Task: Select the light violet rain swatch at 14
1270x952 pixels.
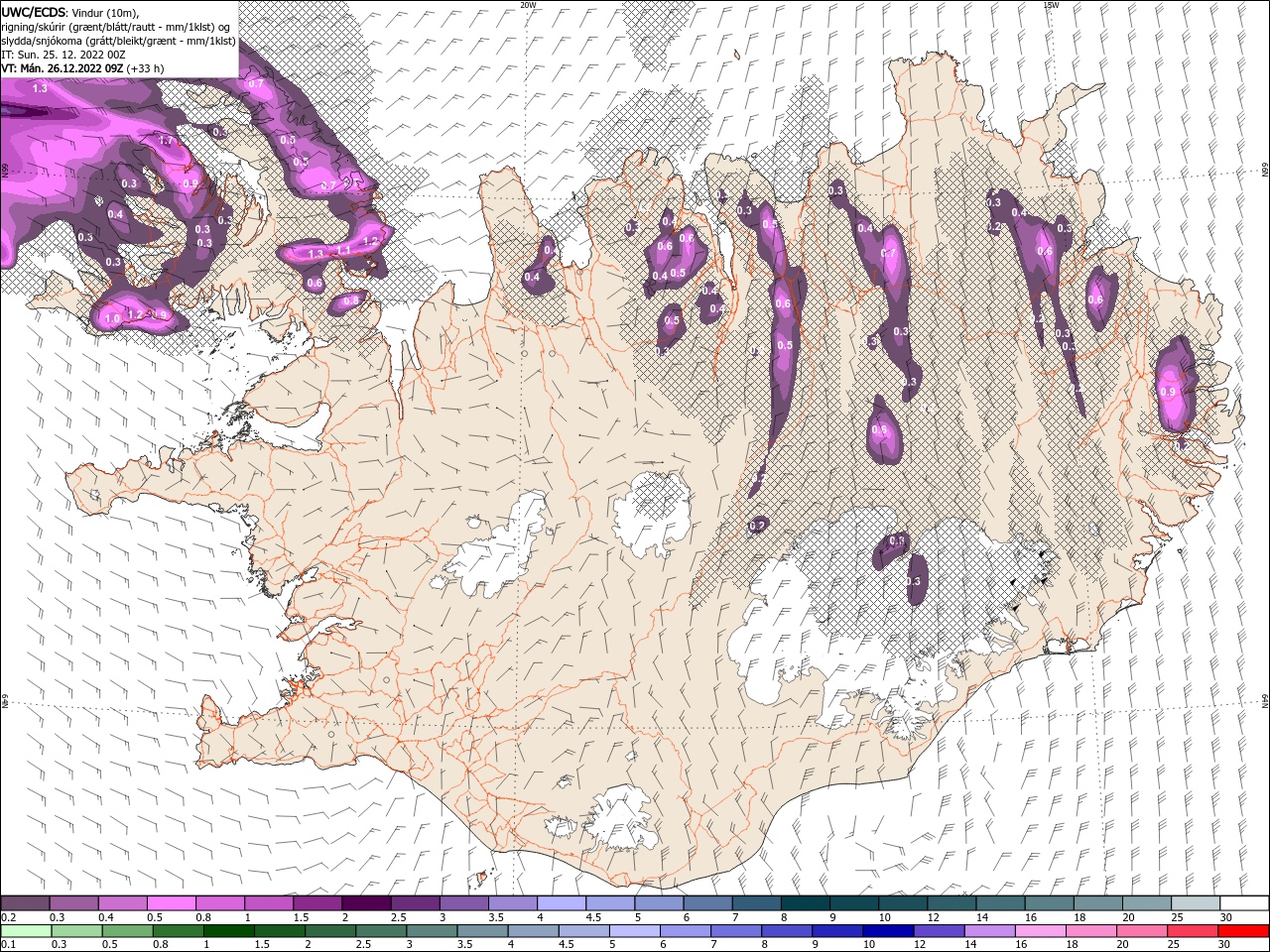Action: [x=989, y=931]
